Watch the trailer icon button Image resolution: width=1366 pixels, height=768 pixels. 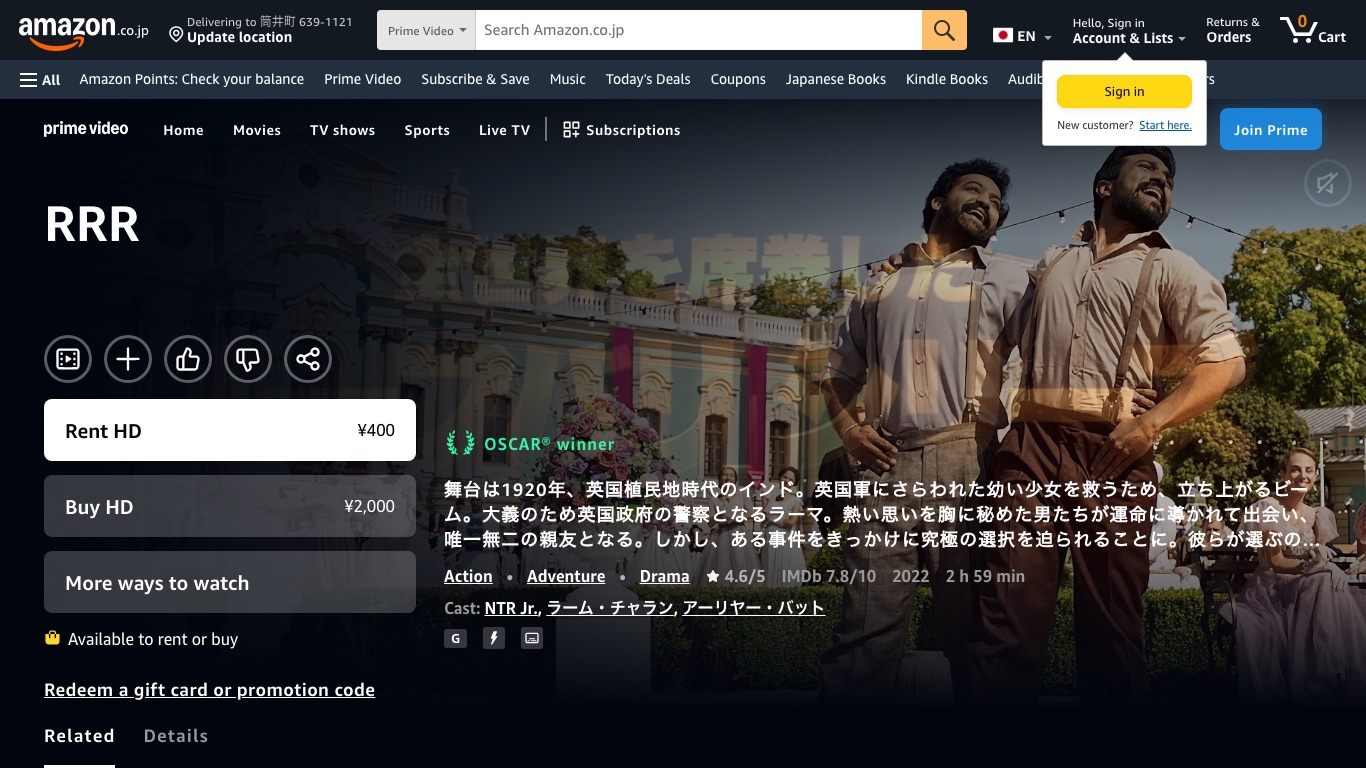[68, 359]
